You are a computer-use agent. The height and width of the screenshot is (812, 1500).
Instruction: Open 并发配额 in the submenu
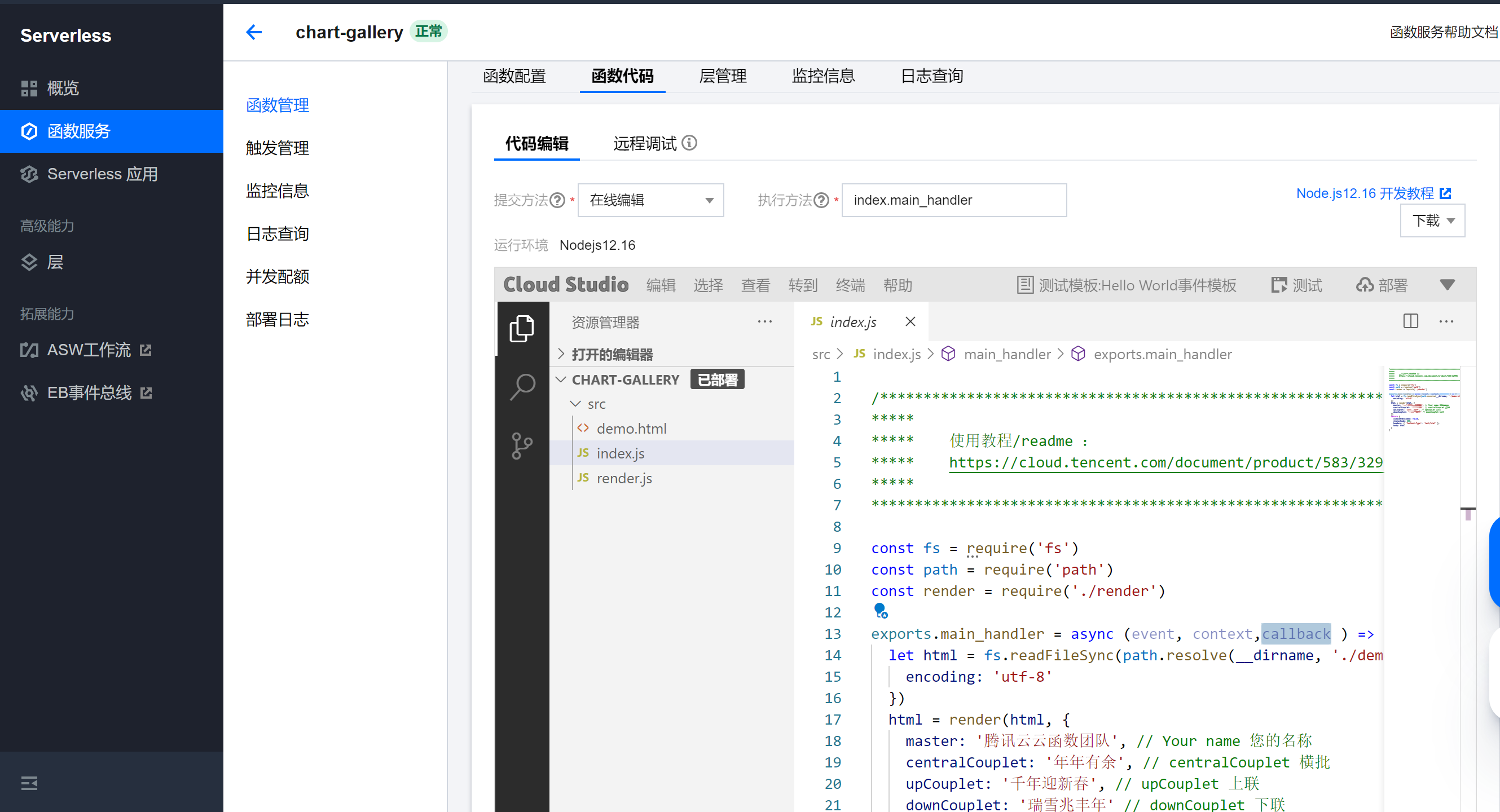coord(277,276)
